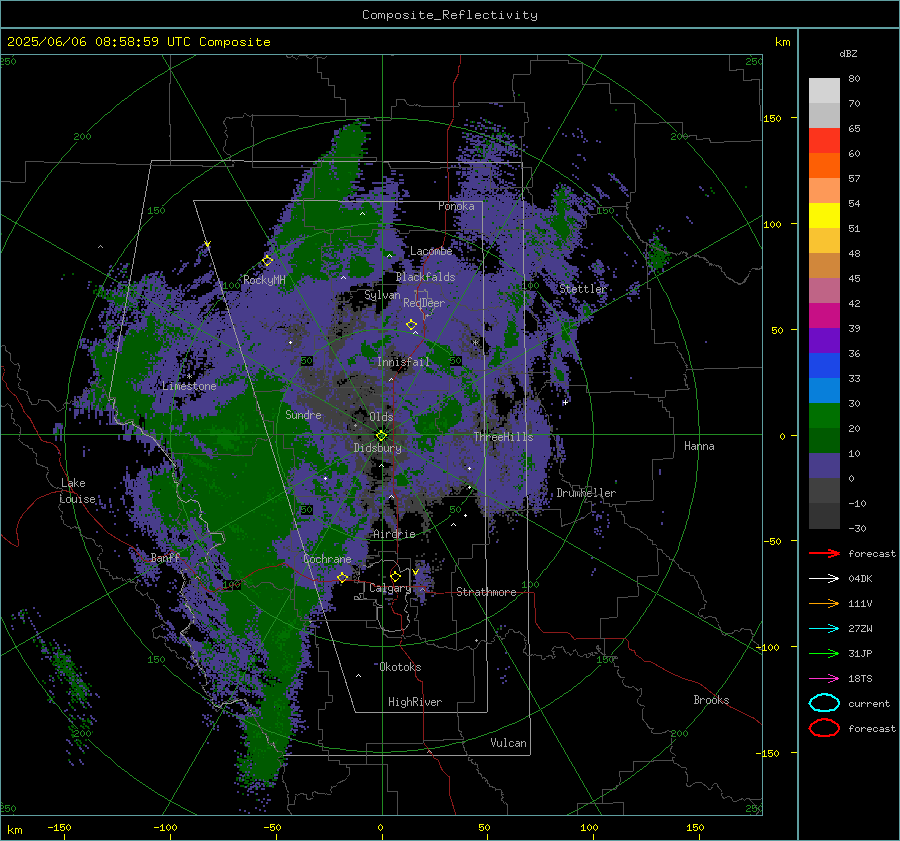Click the 'Lacombe' map label
900x841 pixels.
431,251
